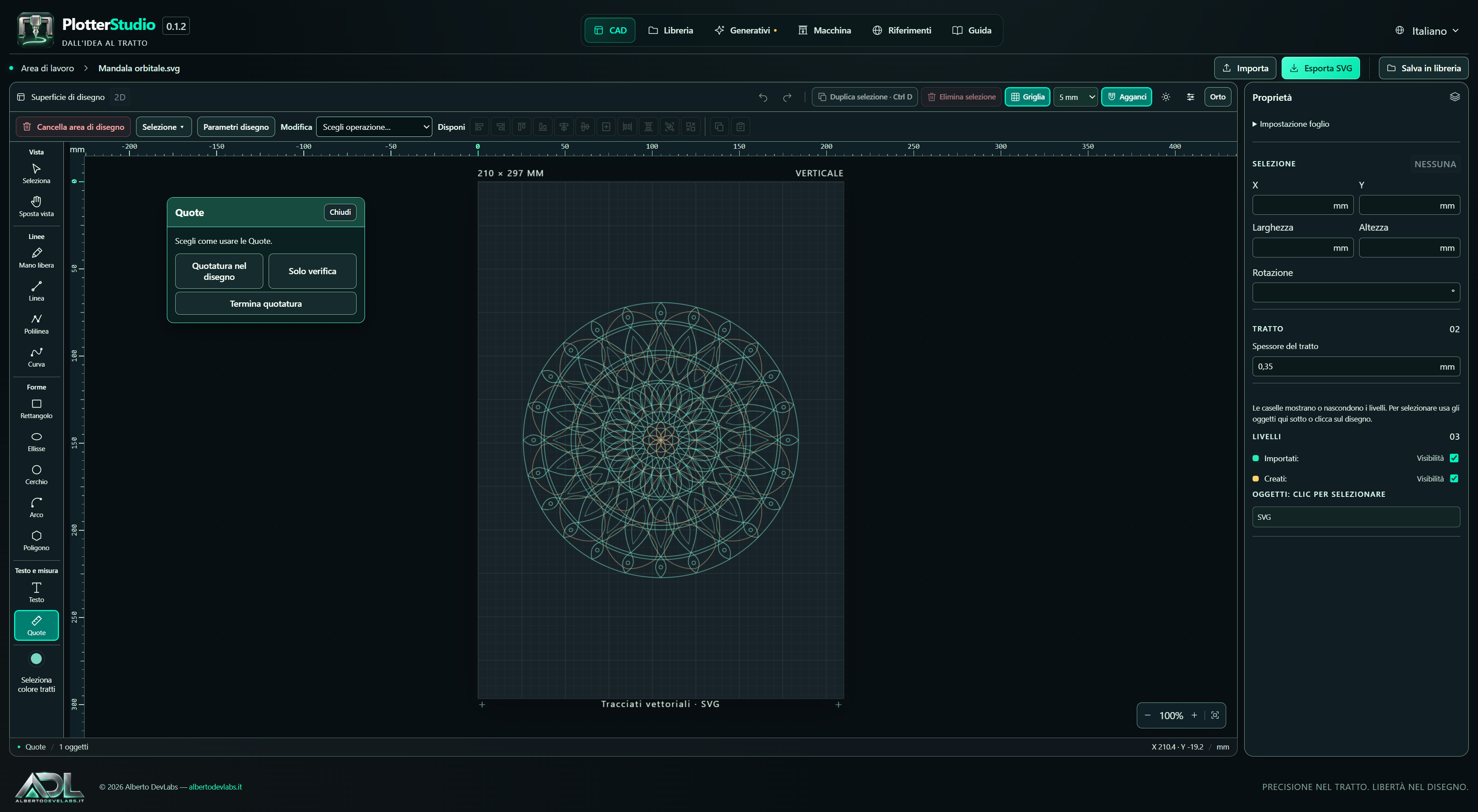
Task: Click the fit-to-view icon near zoom
Action: 1215,715
